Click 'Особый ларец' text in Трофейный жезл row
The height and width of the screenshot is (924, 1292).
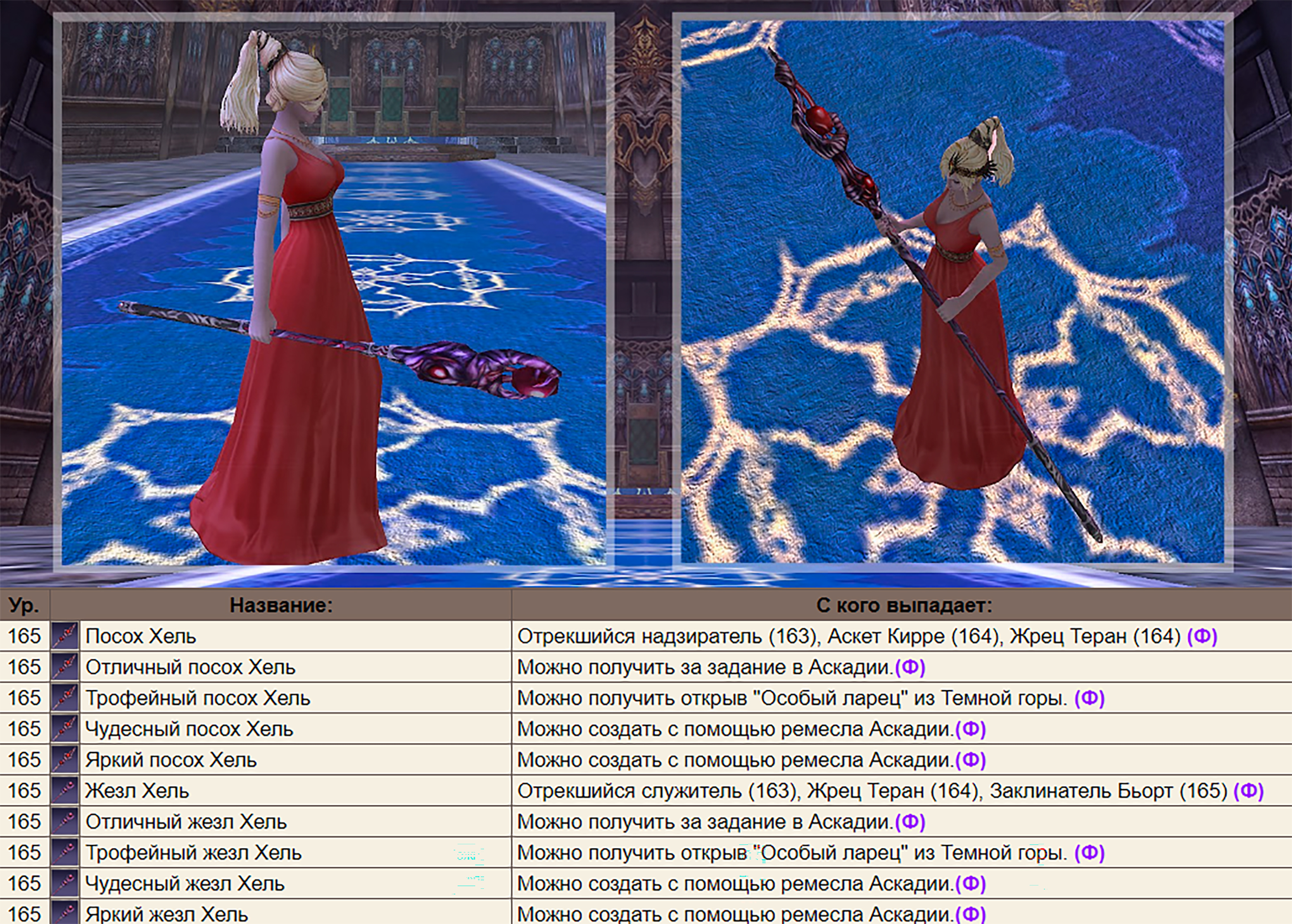pyautogui.click(x=830, y=852)
